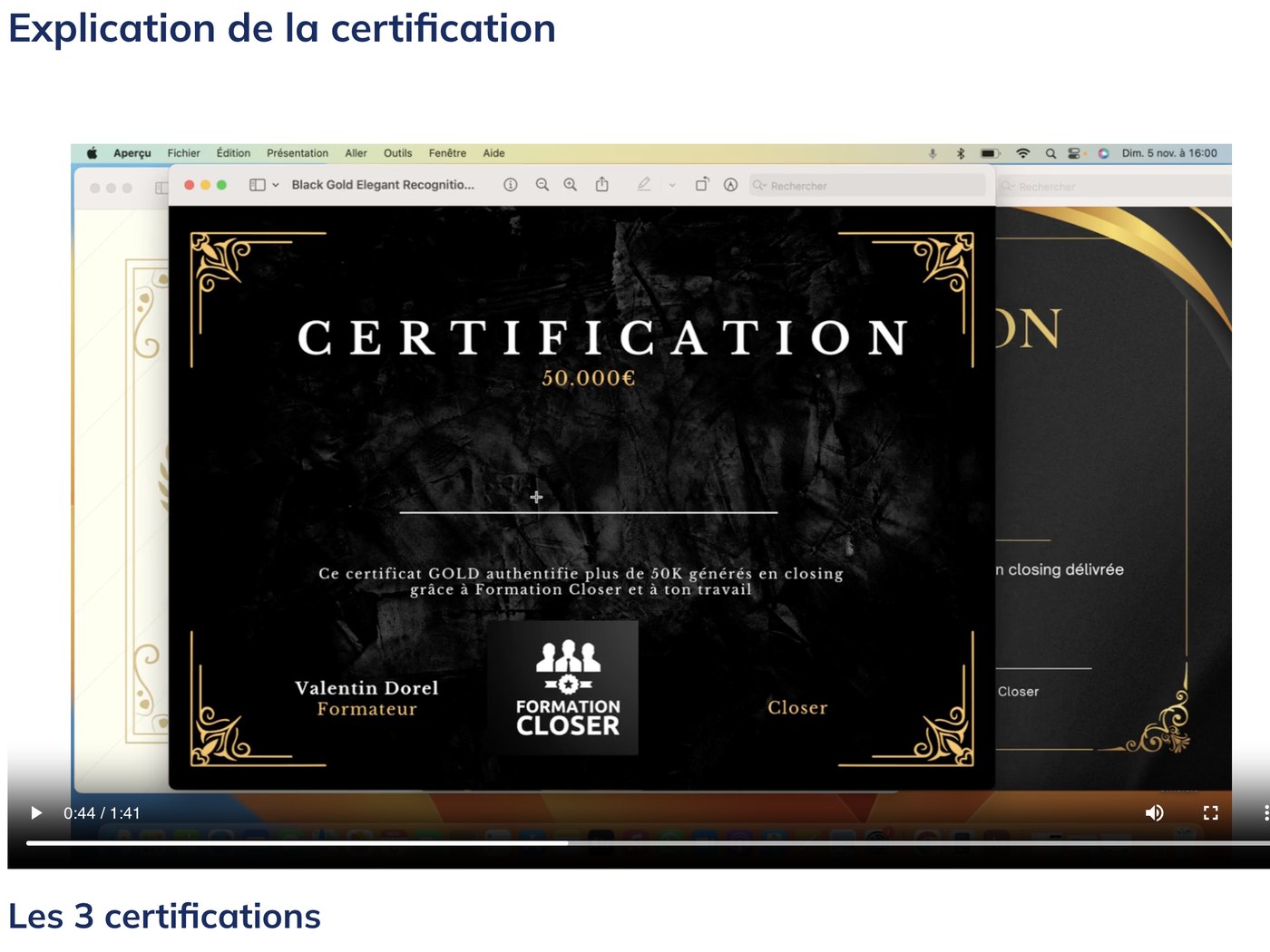Click the sidebar icon of the background Preview window
The width and height of the screenshot is (1270, 952).
point(161,188)
